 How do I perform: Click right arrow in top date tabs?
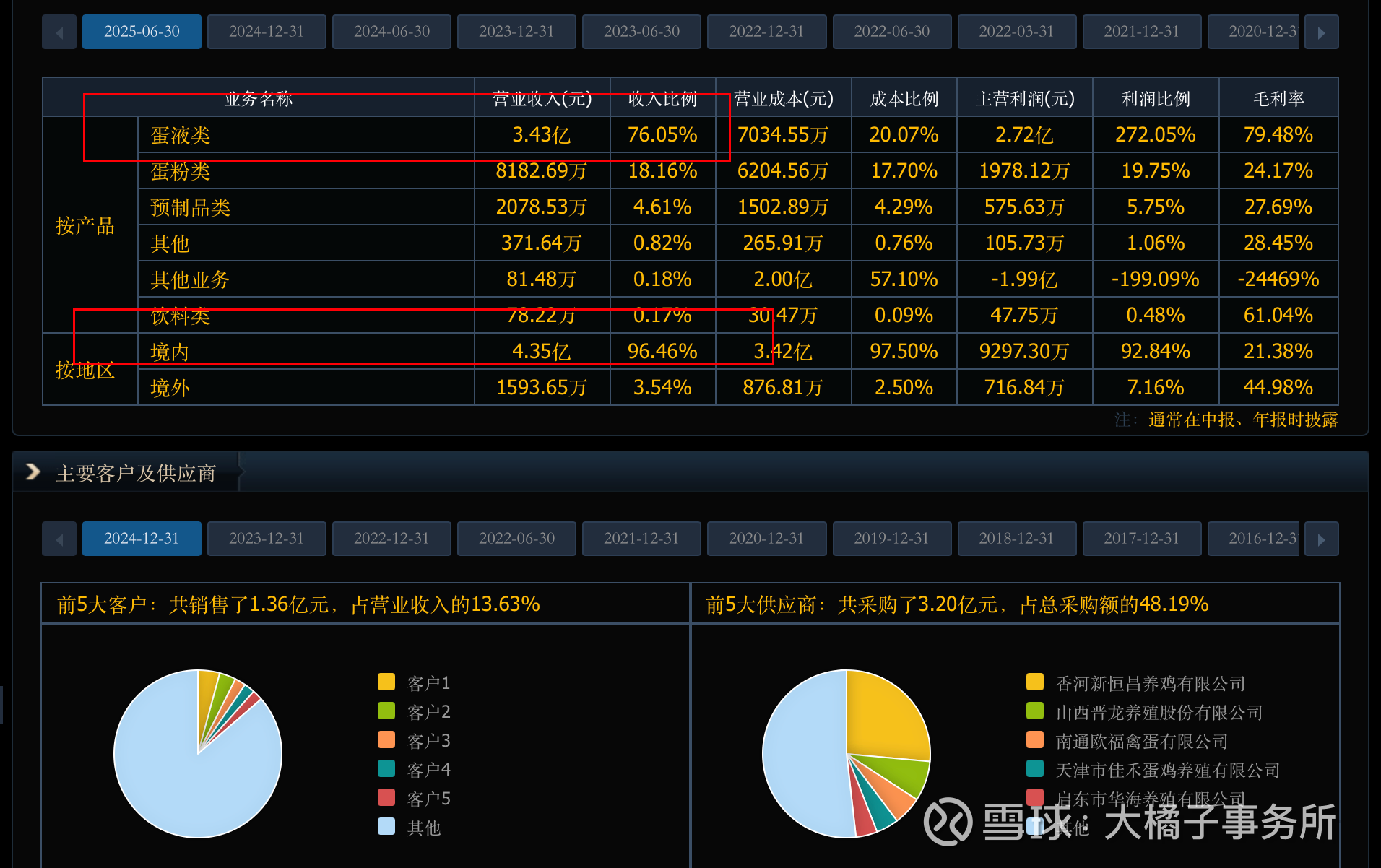[1321, 32]
